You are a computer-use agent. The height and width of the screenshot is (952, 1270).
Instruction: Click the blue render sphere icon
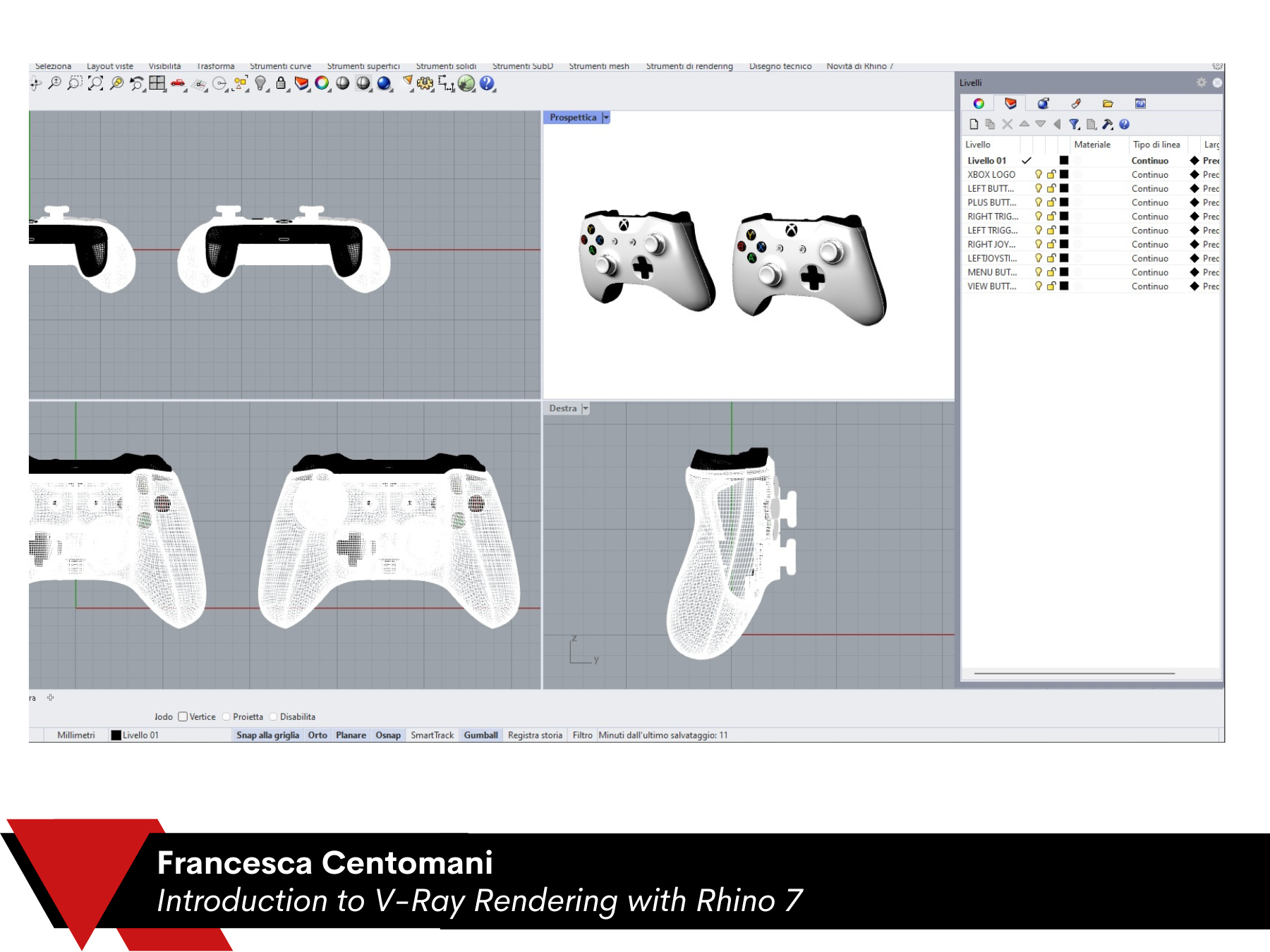(384, 83)
